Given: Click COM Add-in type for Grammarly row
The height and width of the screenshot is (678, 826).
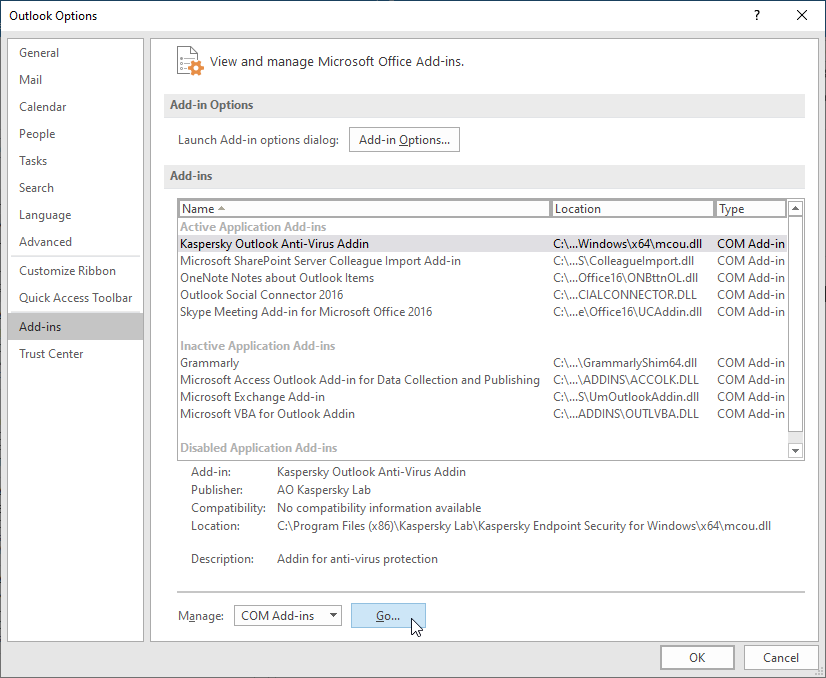Looking at the screenshot, I should pos(751,363).
